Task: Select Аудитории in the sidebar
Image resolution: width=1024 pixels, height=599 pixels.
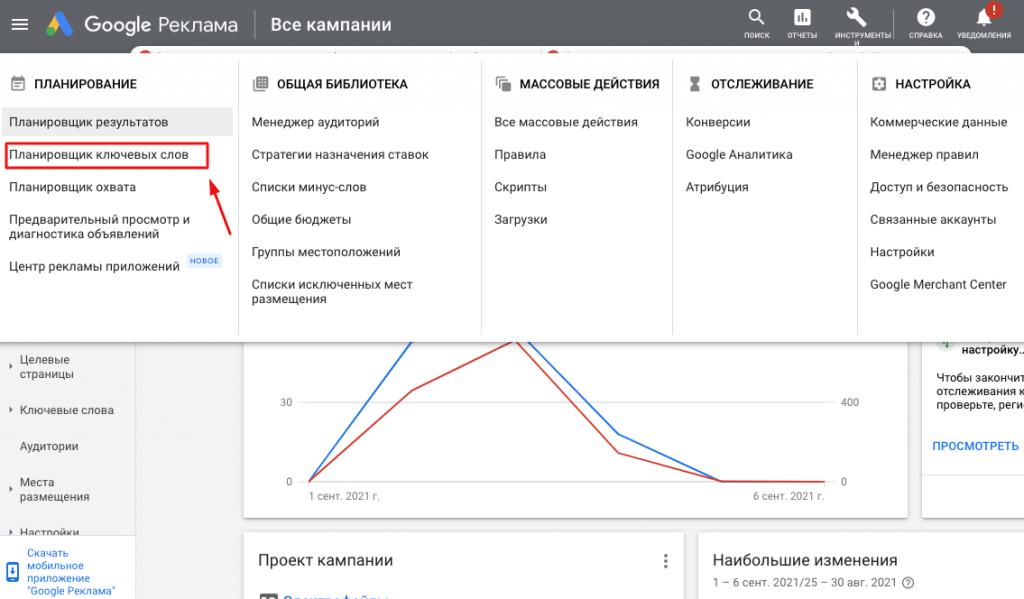Action: tap(49, 446)
